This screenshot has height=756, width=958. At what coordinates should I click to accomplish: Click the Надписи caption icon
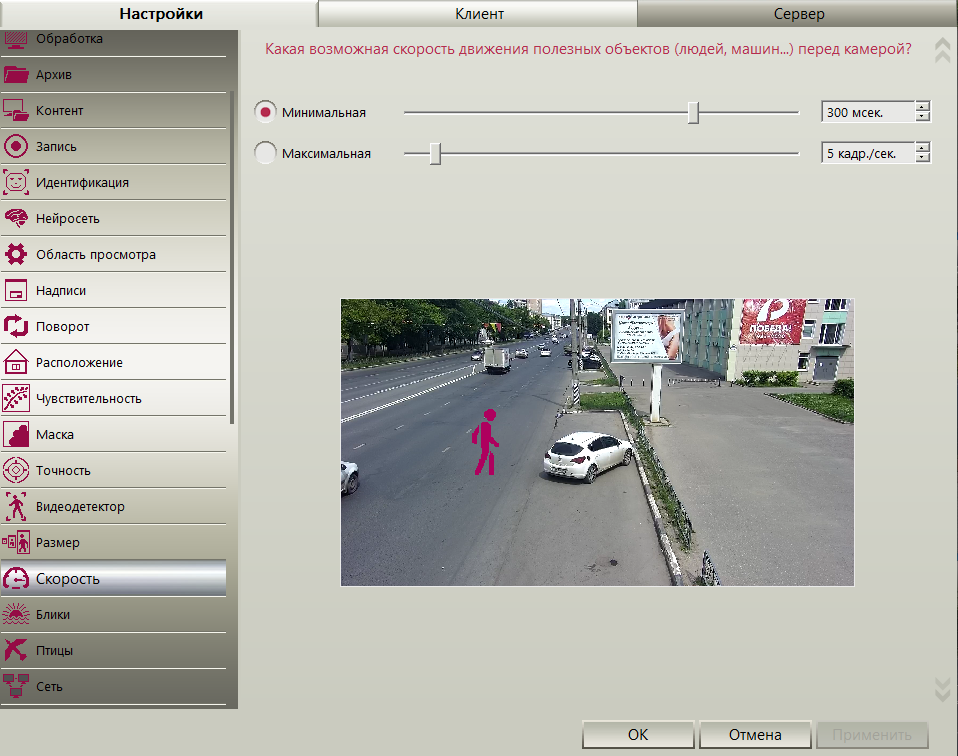(x=16, y=290)
